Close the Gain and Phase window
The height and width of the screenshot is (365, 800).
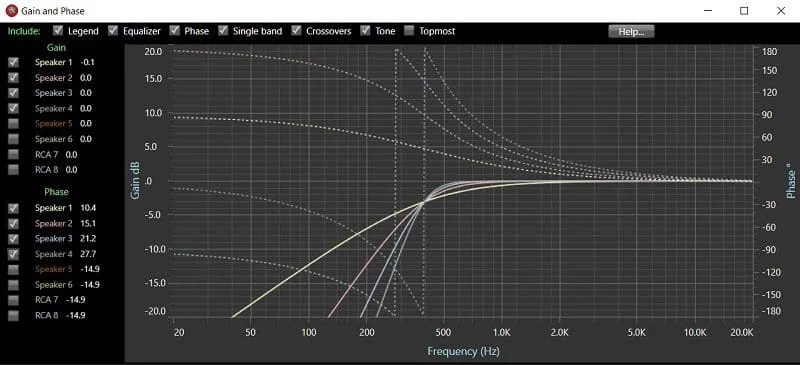point(781,11)
